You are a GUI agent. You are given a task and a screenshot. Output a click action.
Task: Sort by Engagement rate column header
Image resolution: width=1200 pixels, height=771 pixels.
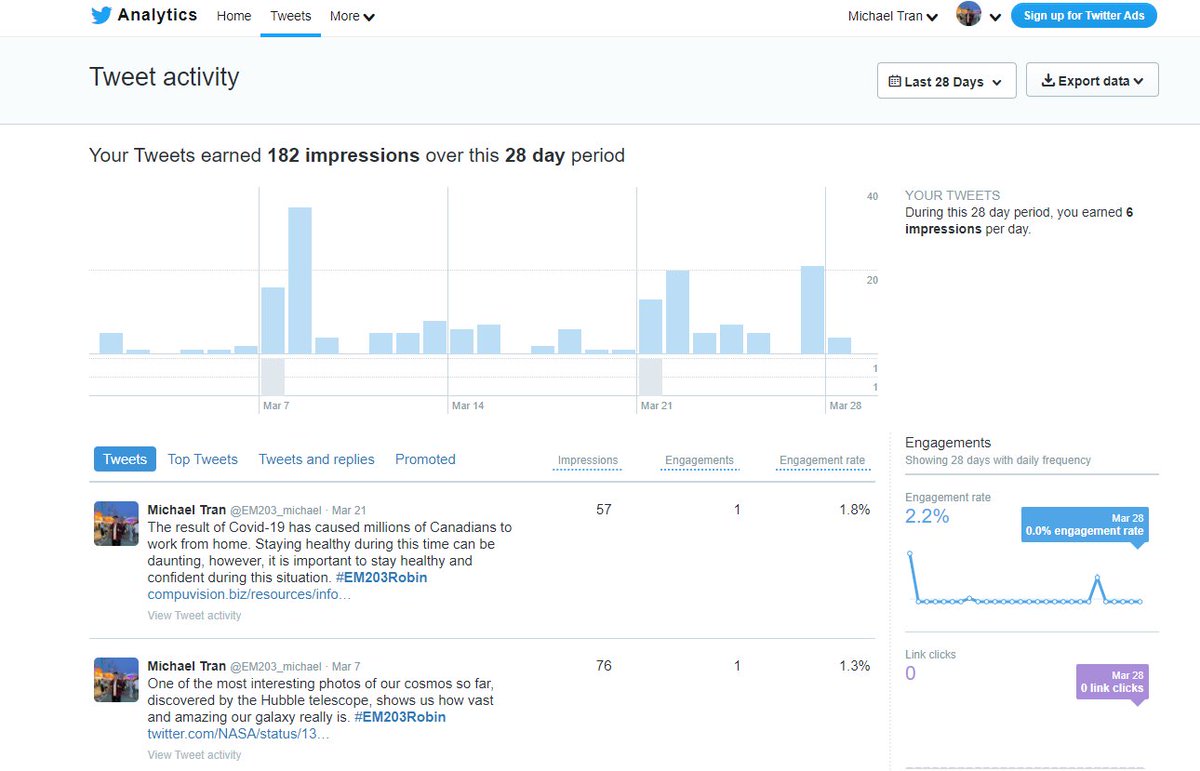click(822, 460)
